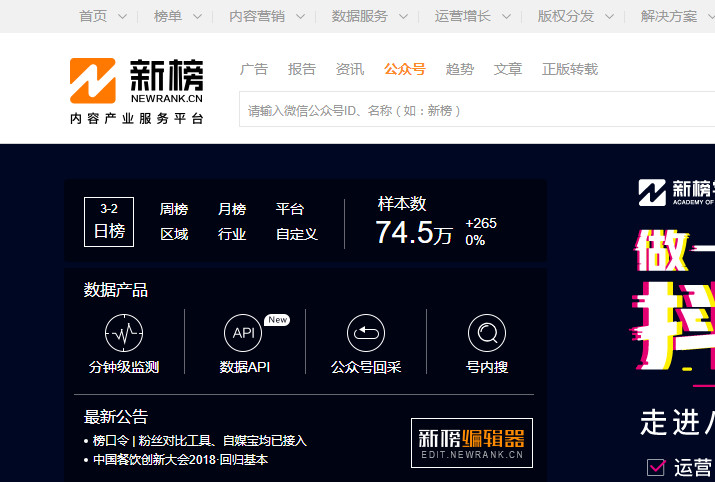This screenshot has height=482, width=715.
Task: Click the +265 change value
Action: tap(481, 223)
